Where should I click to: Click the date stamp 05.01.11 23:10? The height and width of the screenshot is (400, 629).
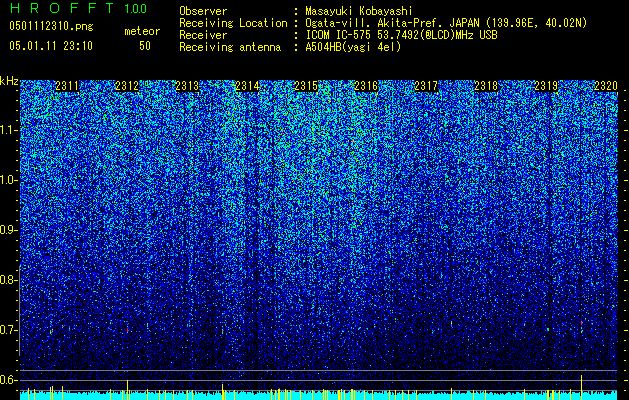51,46
